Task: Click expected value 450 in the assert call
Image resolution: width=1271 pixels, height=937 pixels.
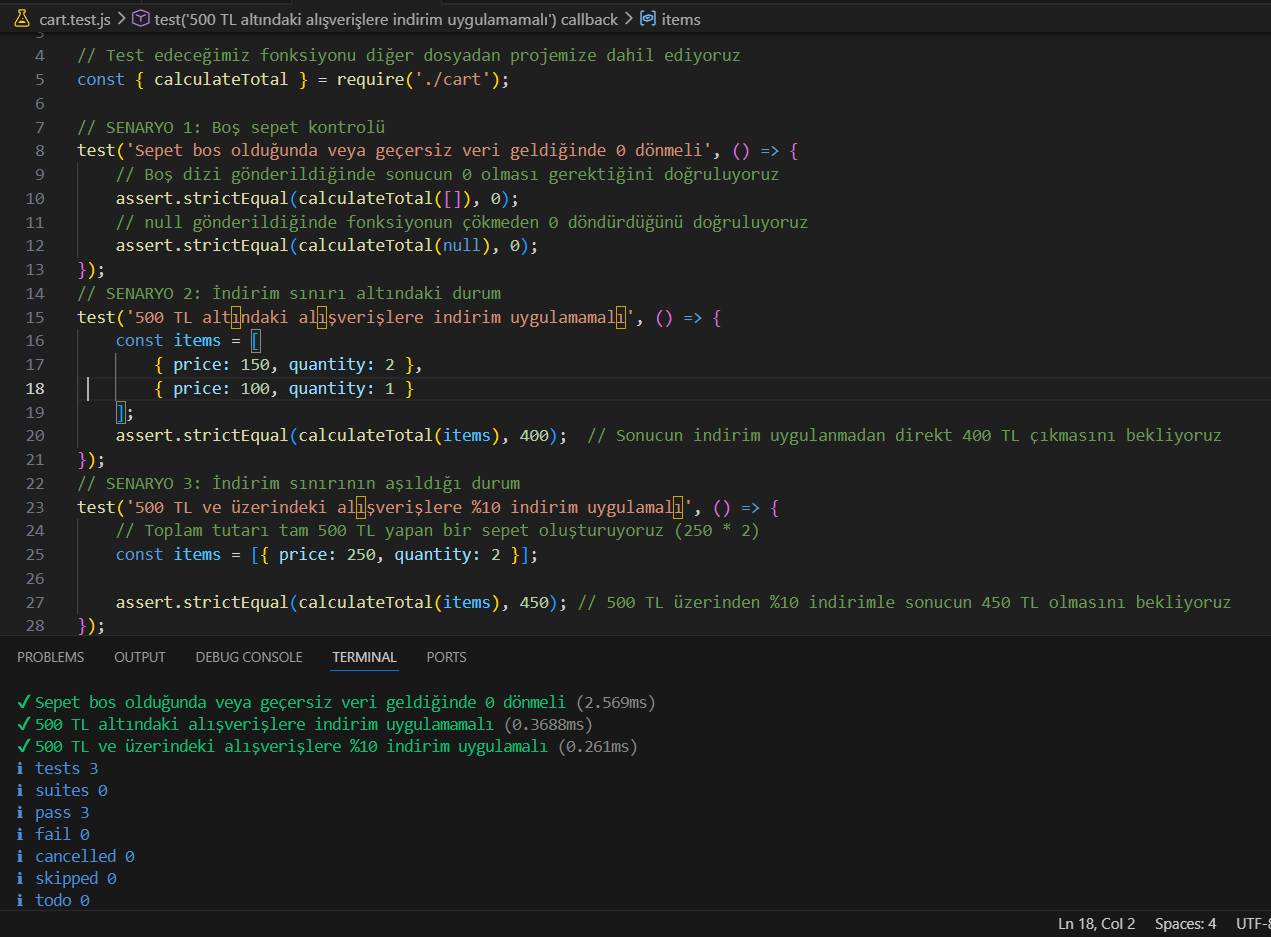Action: (535, 602)
